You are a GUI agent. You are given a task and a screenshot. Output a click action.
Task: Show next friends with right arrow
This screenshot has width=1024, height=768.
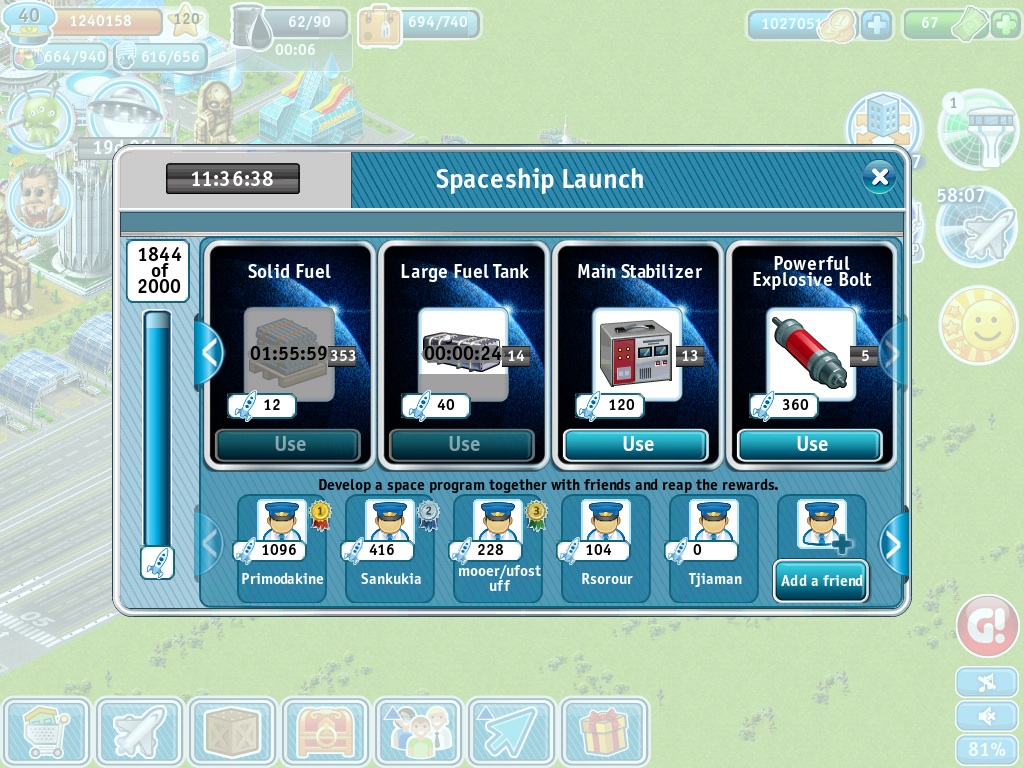(893, 545)
